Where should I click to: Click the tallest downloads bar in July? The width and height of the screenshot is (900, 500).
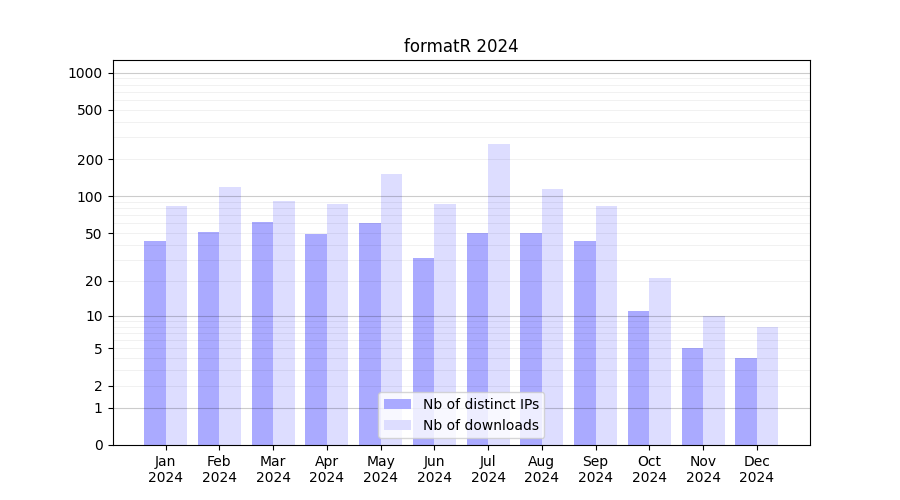[499, 290]
